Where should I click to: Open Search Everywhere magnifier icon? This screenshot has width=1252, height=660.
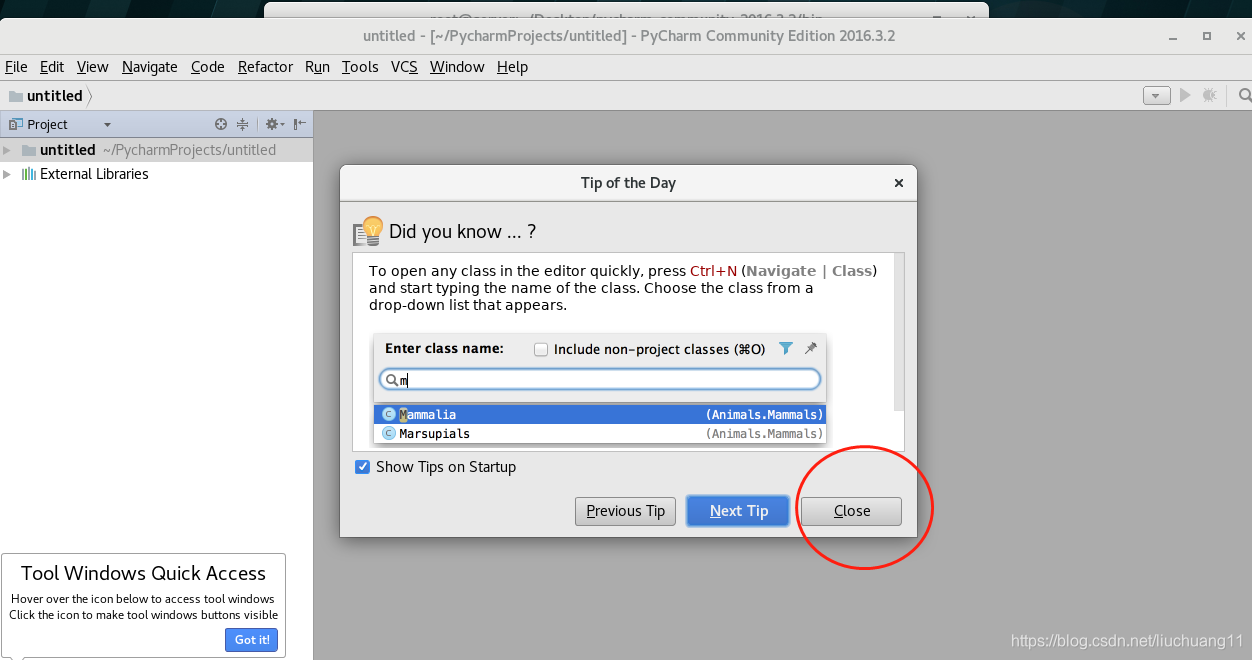pos(1245,95)
